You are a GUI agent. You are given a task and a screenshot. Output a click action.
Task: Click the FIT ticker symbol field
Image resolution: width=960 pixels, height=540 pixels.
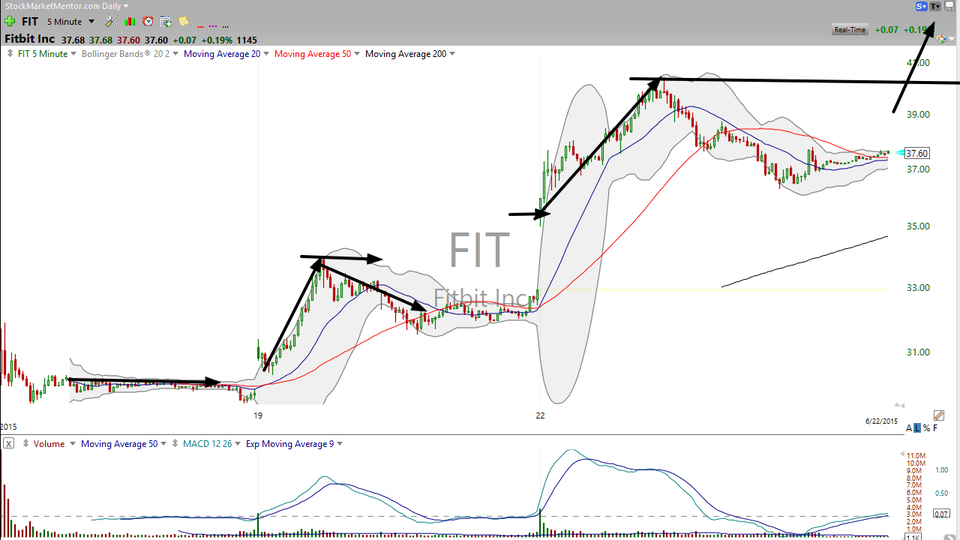30,21
